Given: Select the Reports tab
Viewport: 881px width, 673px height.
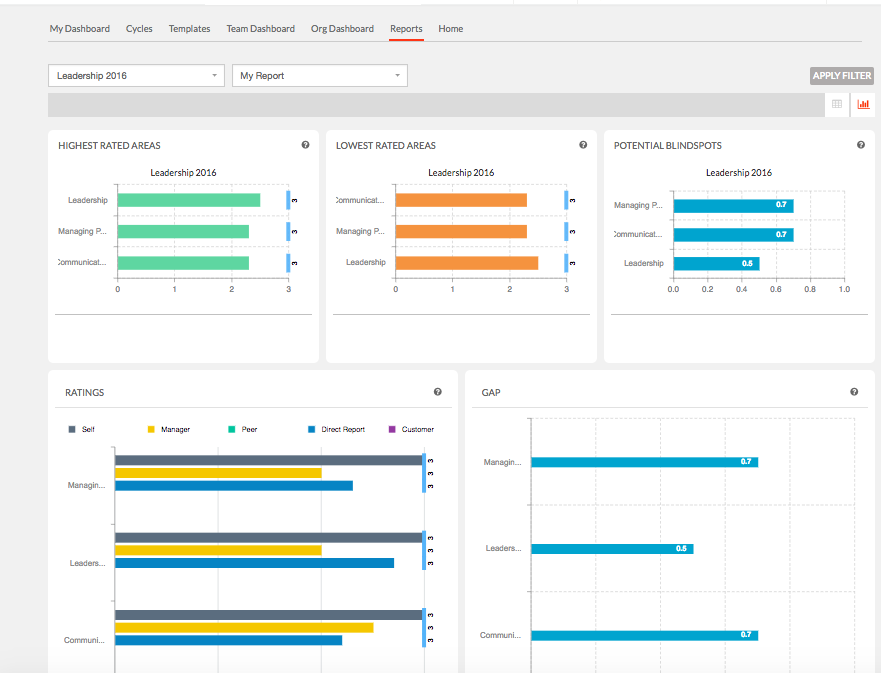Looking at the screenshot, I should 406,29.
